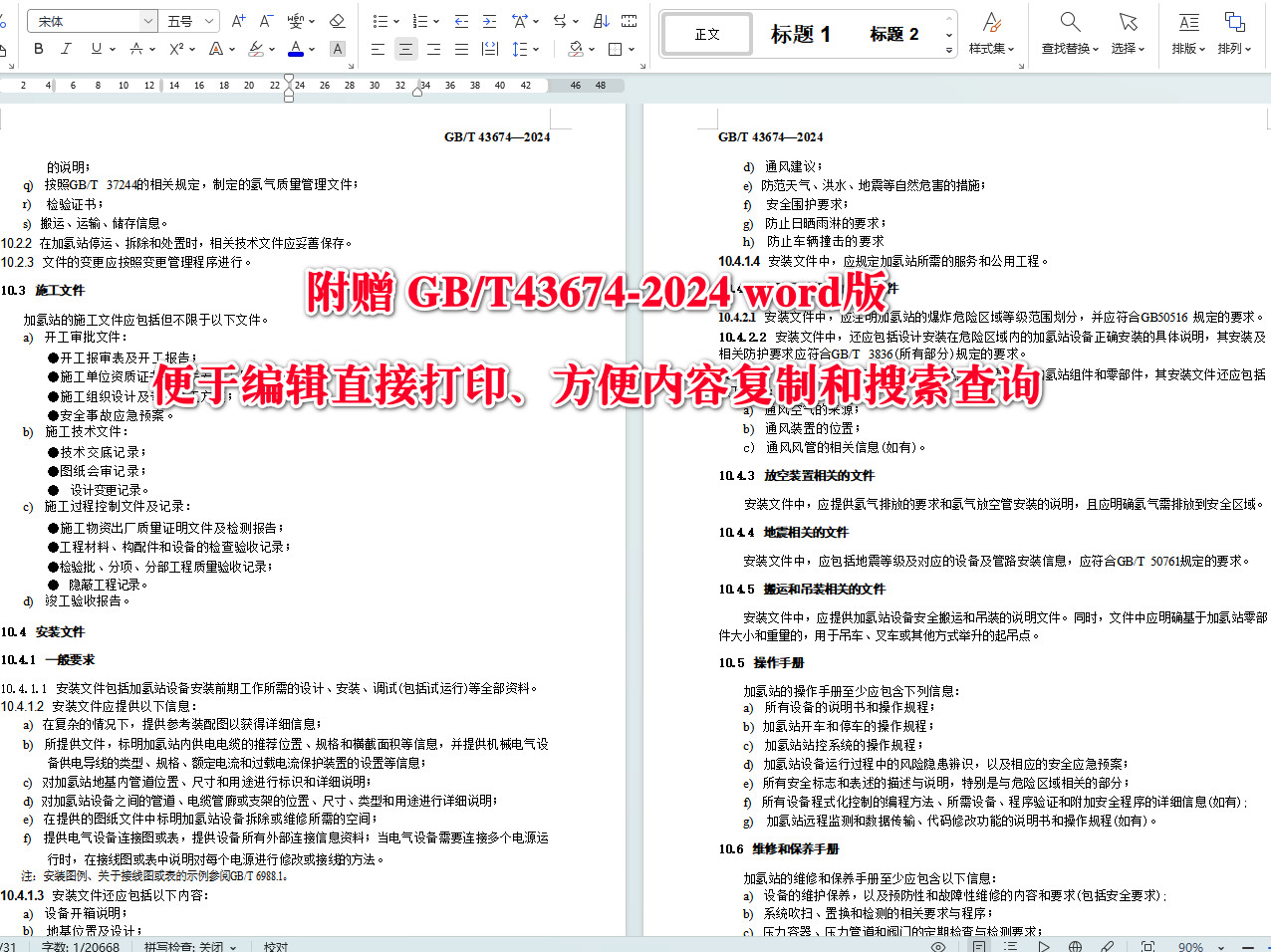
Task: Toggle center alignment
Action: pyautogui.click(x=405, y=49)
